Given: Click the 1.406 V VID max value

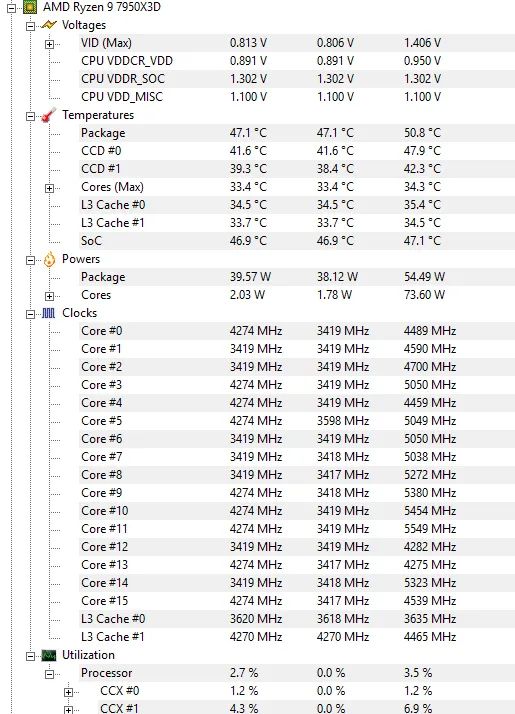Looking at the screenshot, I should 422,43.
